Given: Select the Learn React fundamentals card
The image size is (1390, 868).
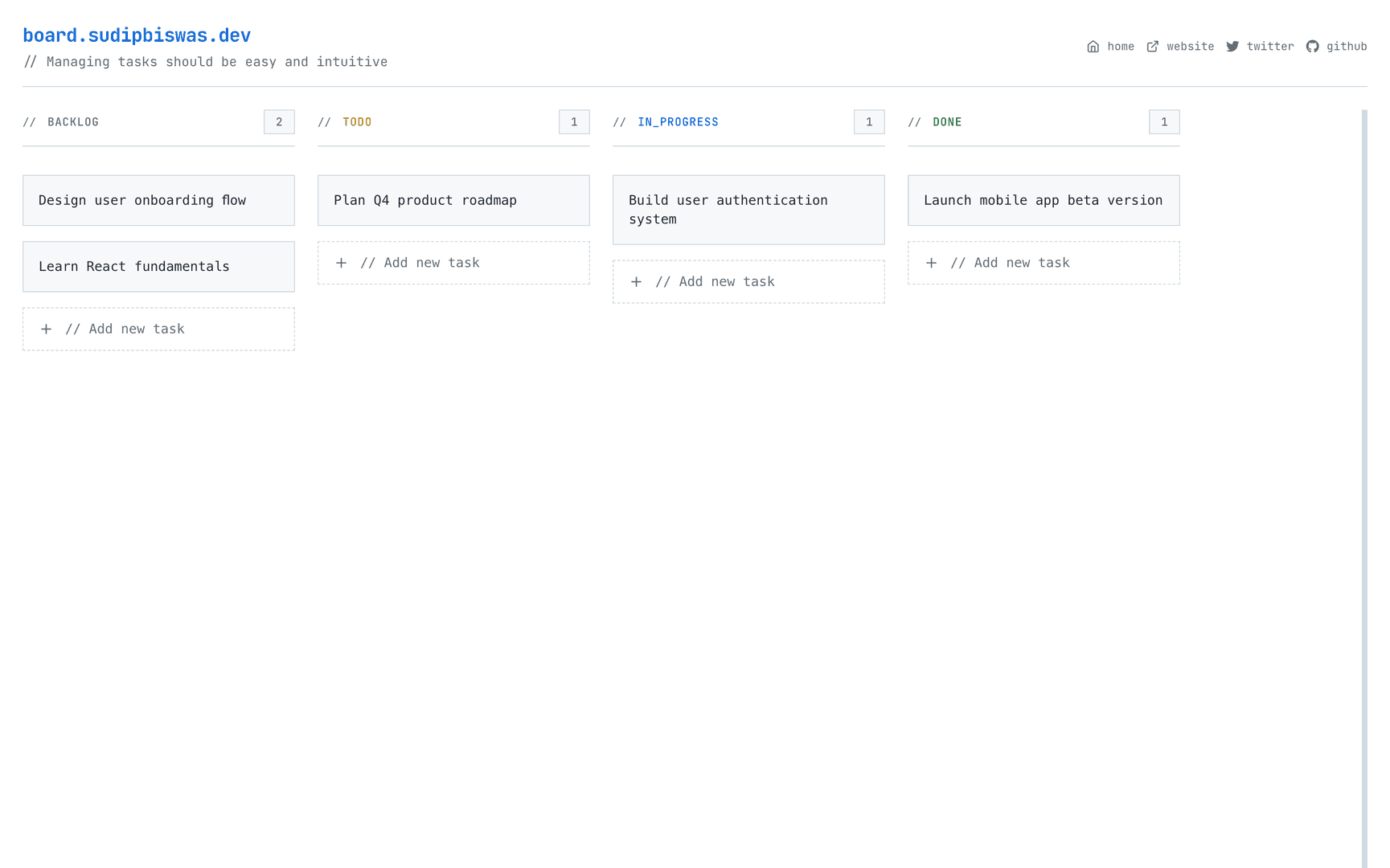Looking at the screenshot, I should pyautogui.click(x=158, y=267).
